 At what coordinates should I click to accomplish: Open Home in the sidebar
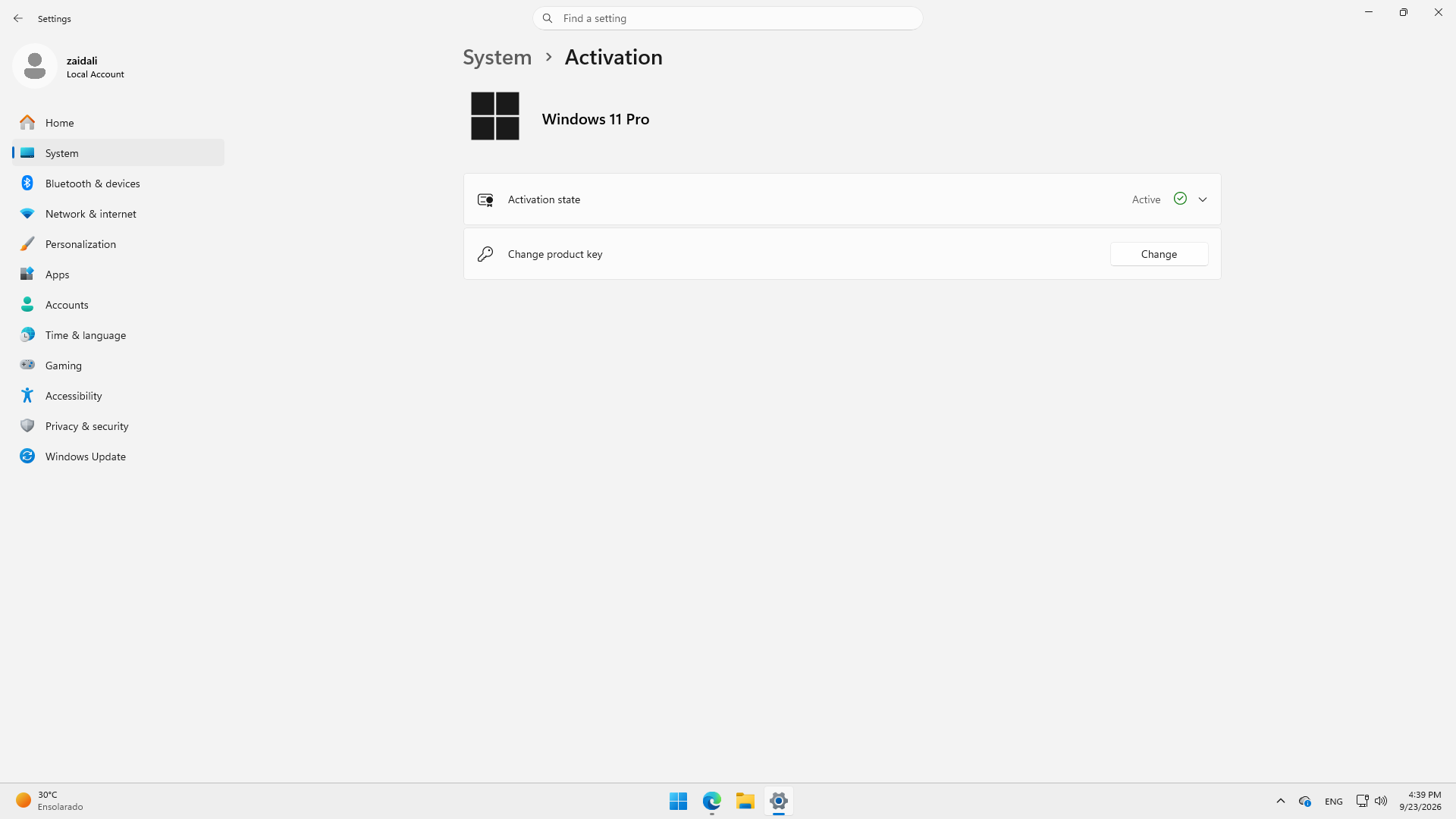pyautogui.click(x=118, y=122)
